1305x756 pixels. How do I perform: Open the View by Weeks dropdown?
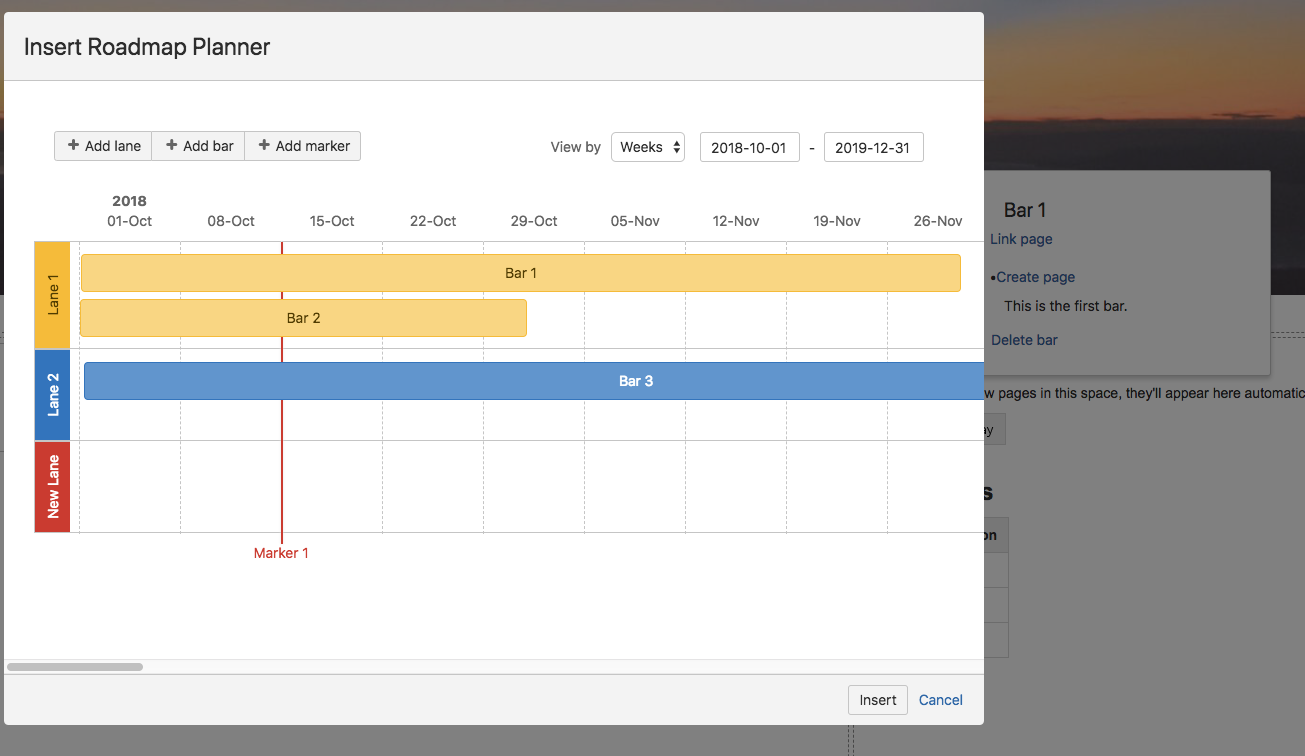click(x=648, y=147)
